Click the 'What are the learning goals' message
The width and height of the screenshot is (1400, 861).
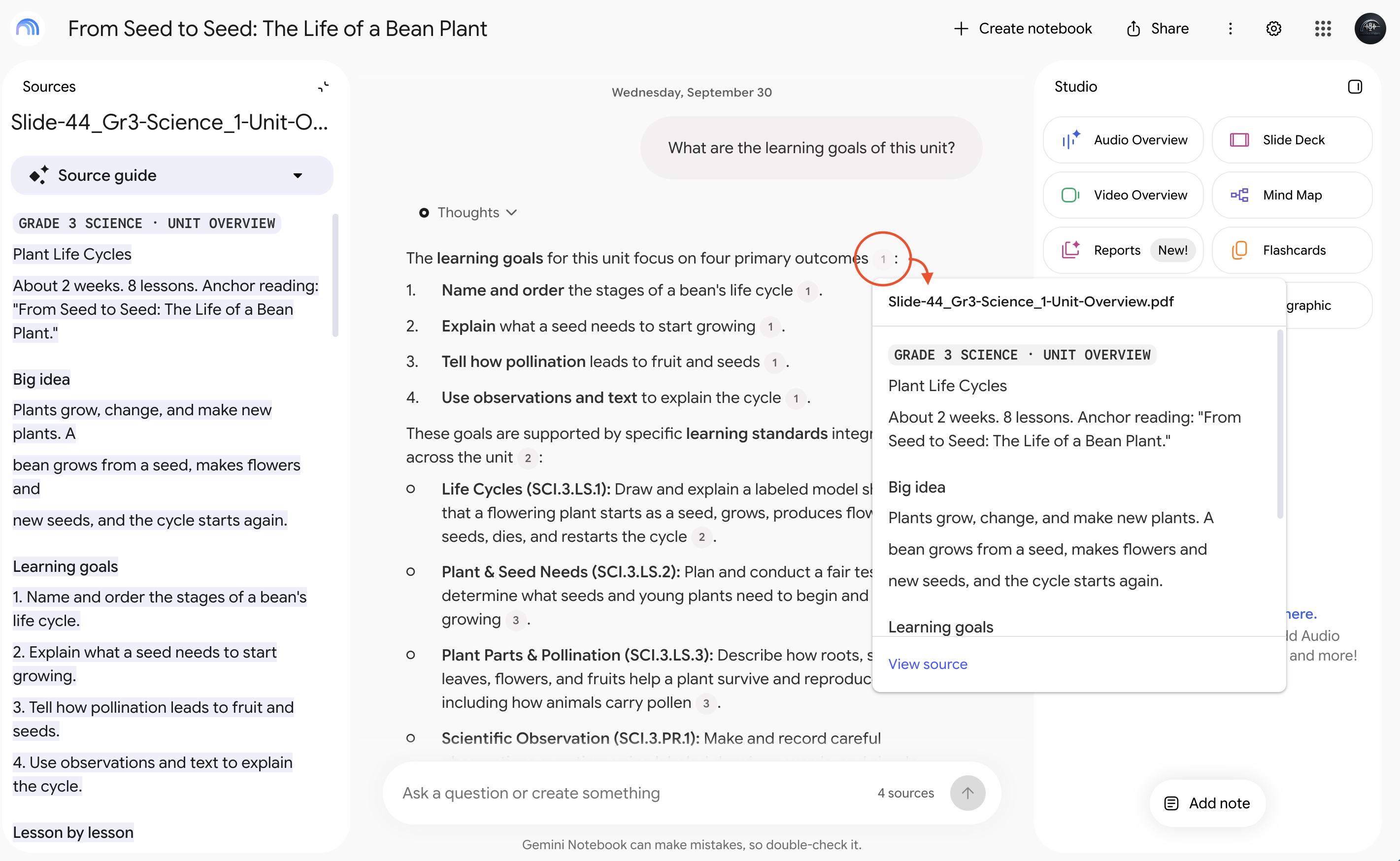point(811,148)
